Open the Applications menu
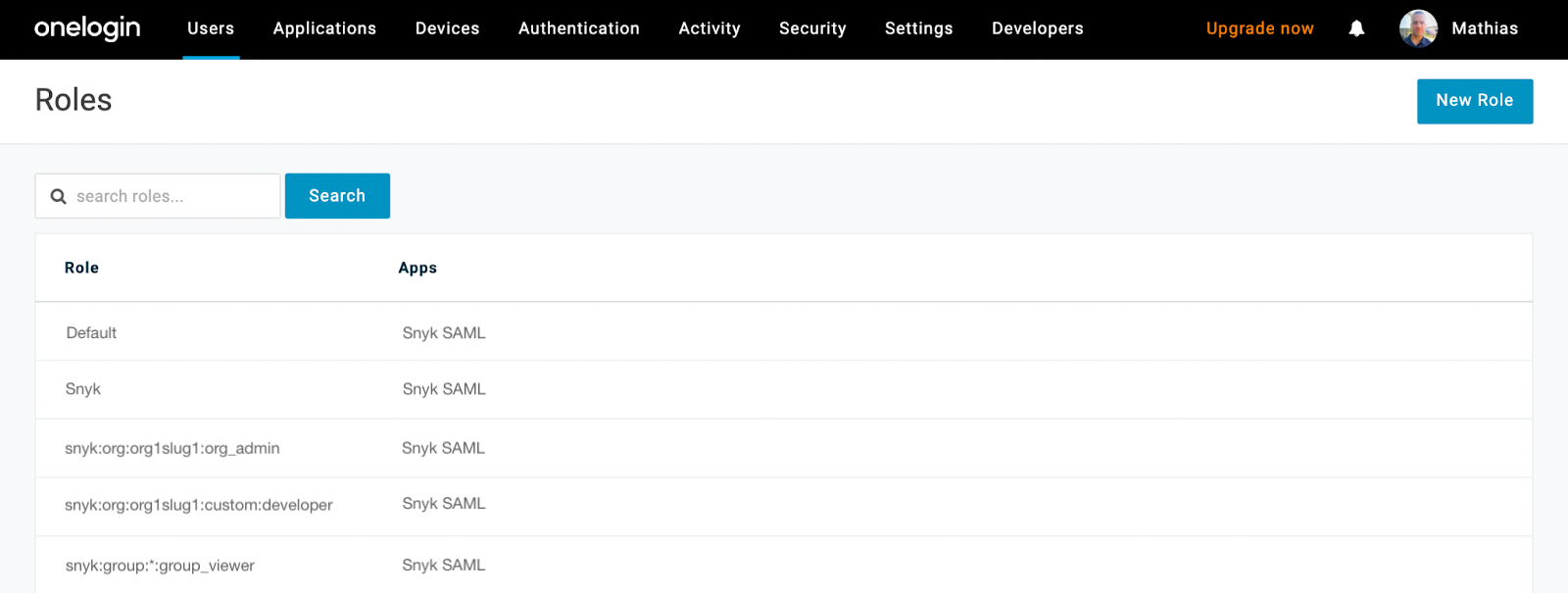 (x=324, y=28)
